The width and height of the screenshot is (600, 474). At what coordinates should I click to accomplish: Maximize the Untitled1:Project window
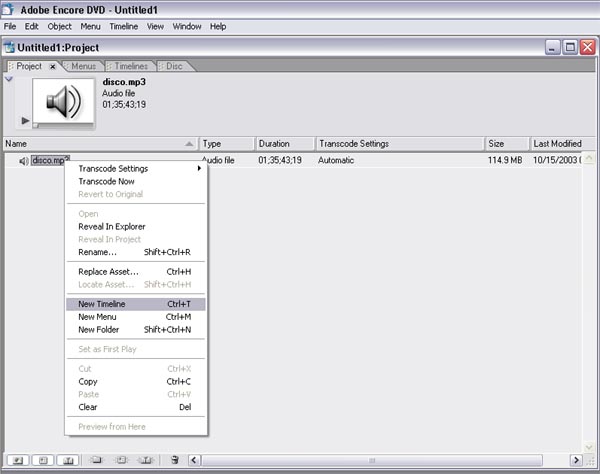[570, 48]
